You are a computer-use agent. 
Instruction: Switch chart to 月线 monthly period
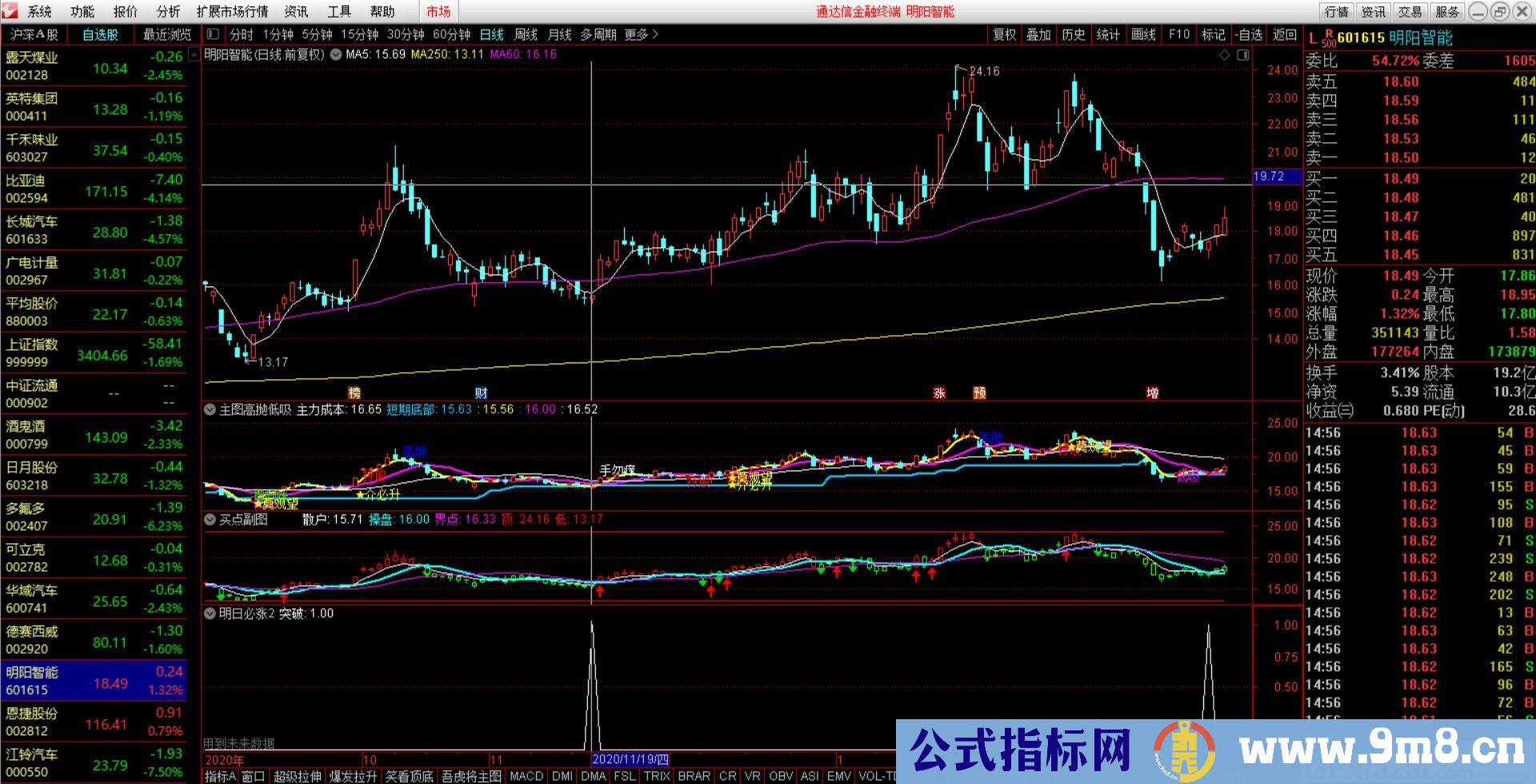pos(559,34)
